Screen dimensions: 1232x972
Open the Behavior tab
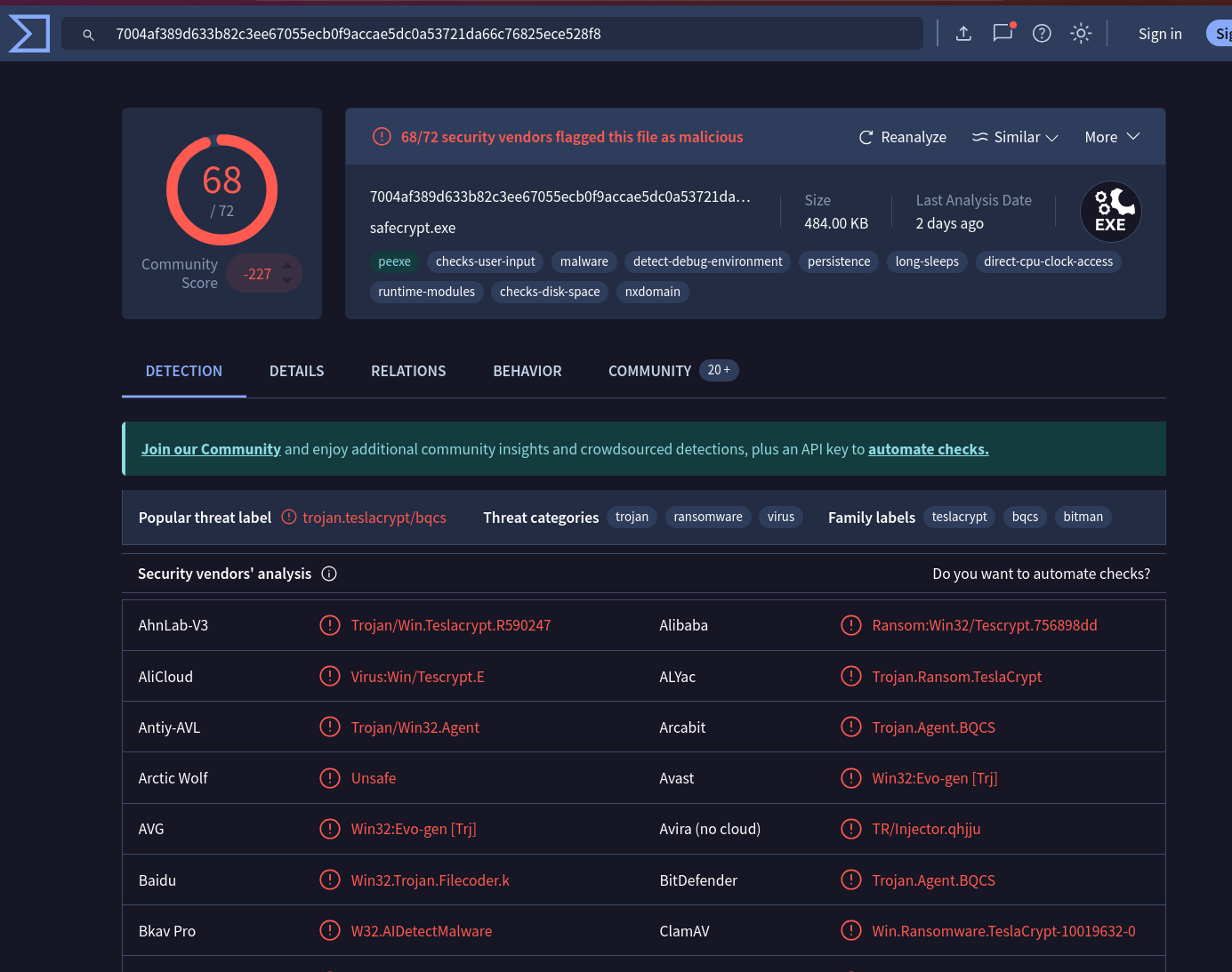pos(527,371)
